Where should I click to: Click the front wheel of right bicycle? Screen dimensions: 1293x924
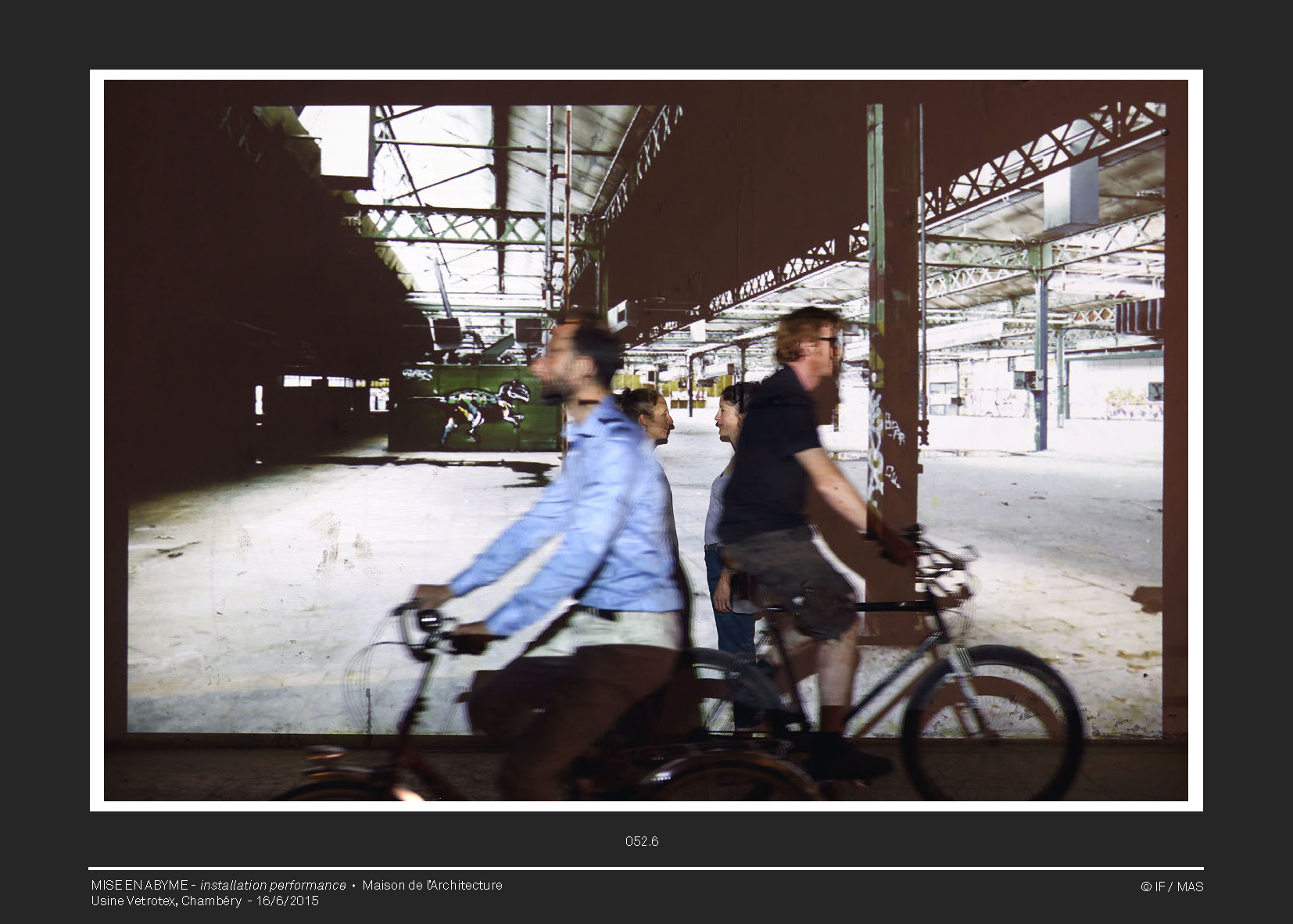coord(991,723)
